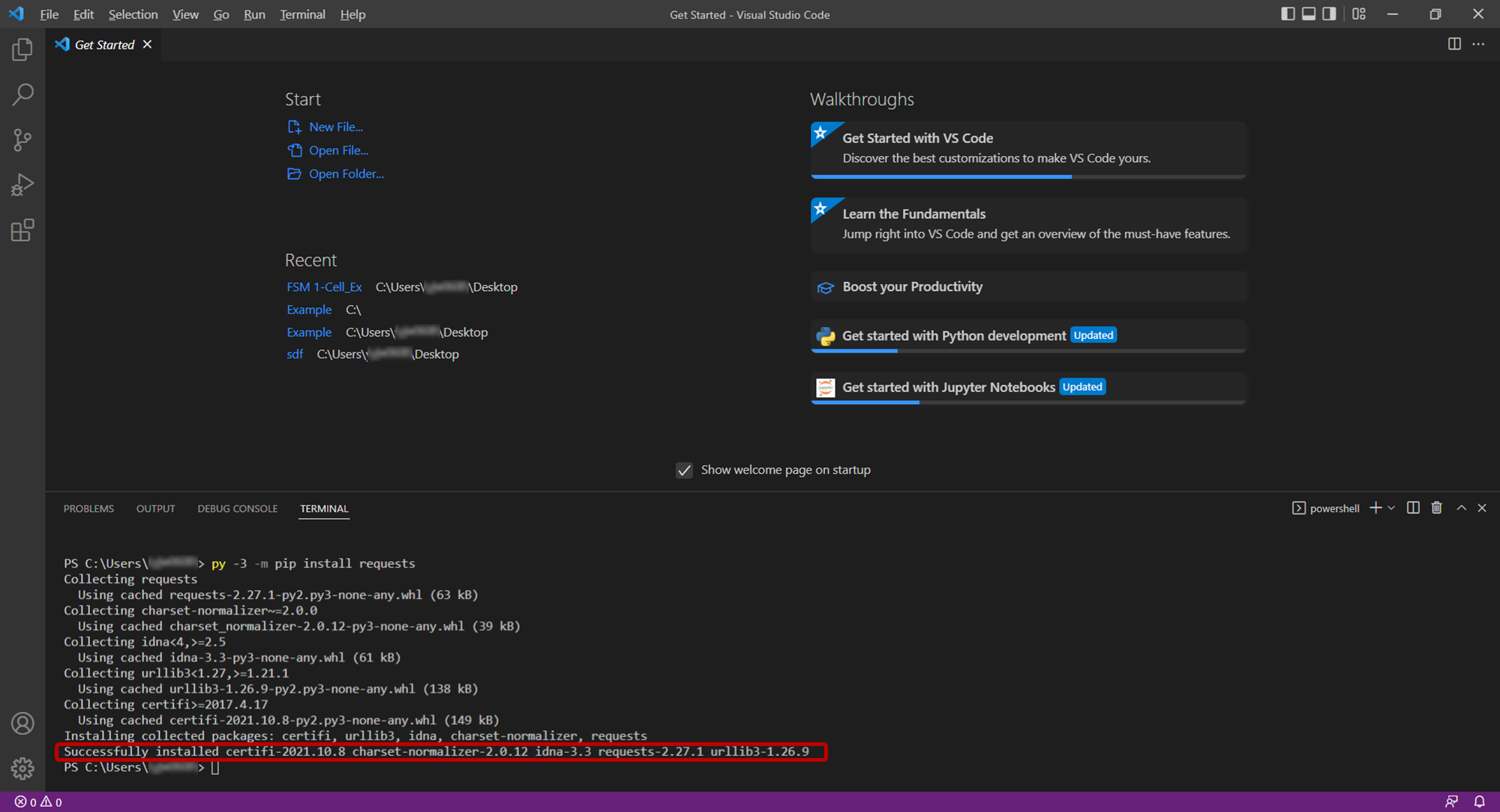Screen dimensions: 1500x812
Task: Click the Accounts icon
Action: click(22, 724)
